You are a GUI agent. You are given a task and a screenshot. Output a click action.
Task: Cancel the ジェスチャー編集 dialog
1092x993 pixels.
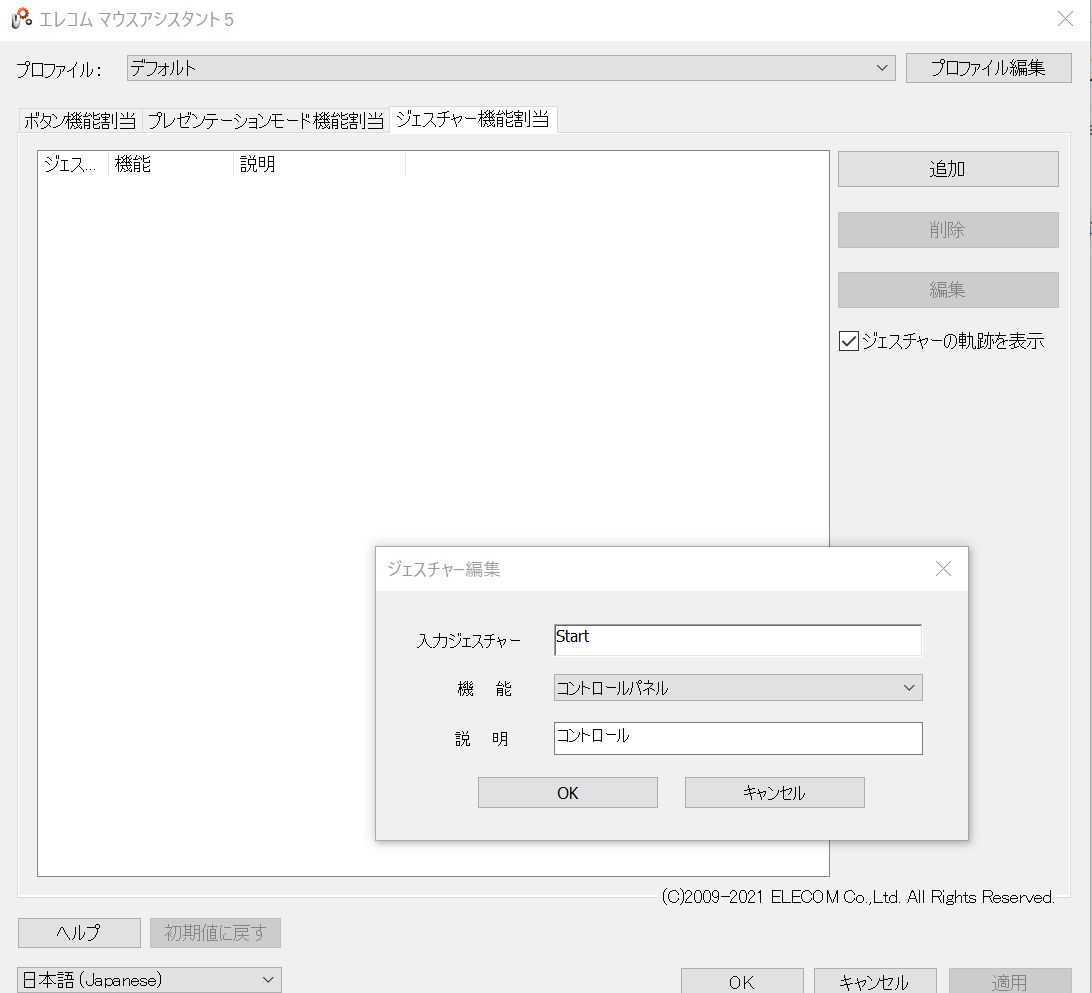point(773,792)
